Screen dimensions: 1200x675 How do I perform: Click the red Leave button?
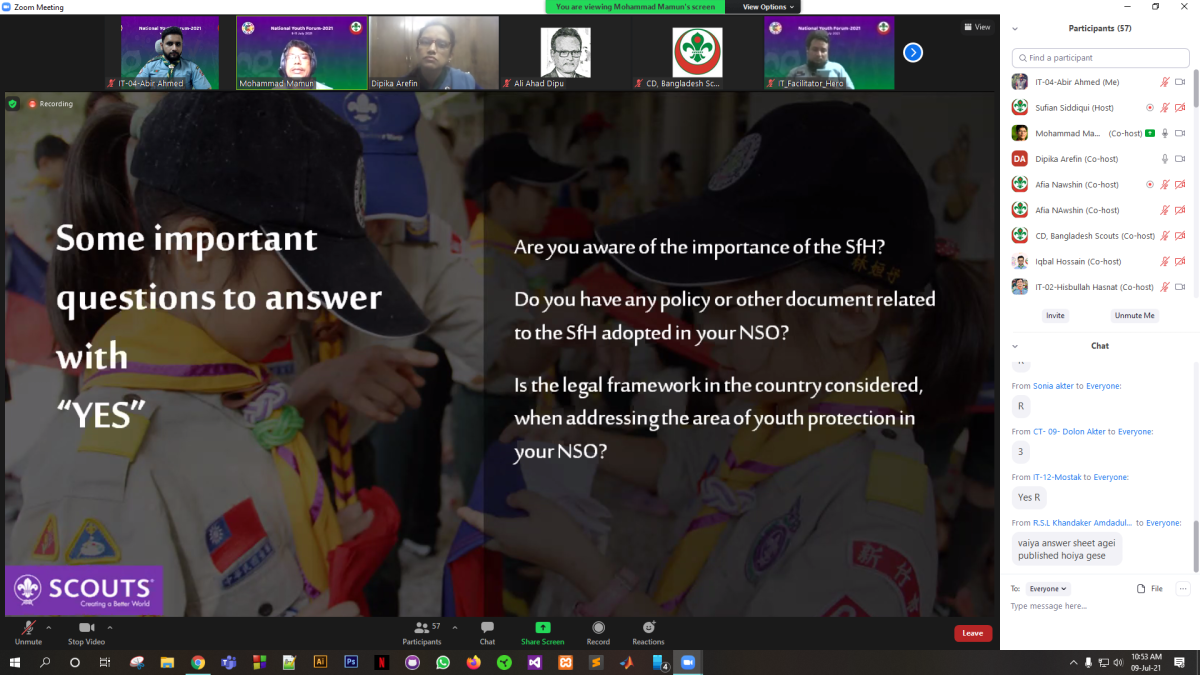pyautogui.click(x=972, y=633)
